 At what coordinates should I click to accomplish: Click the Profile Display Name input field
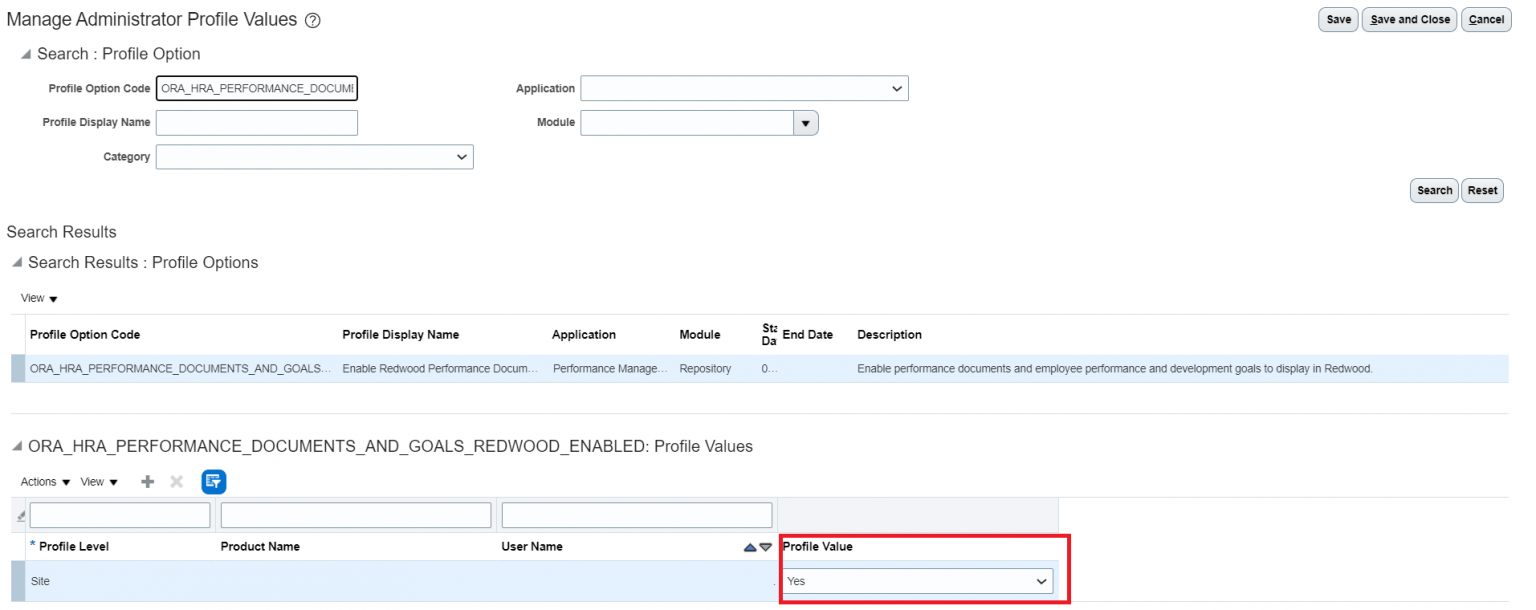coord(256,122)
